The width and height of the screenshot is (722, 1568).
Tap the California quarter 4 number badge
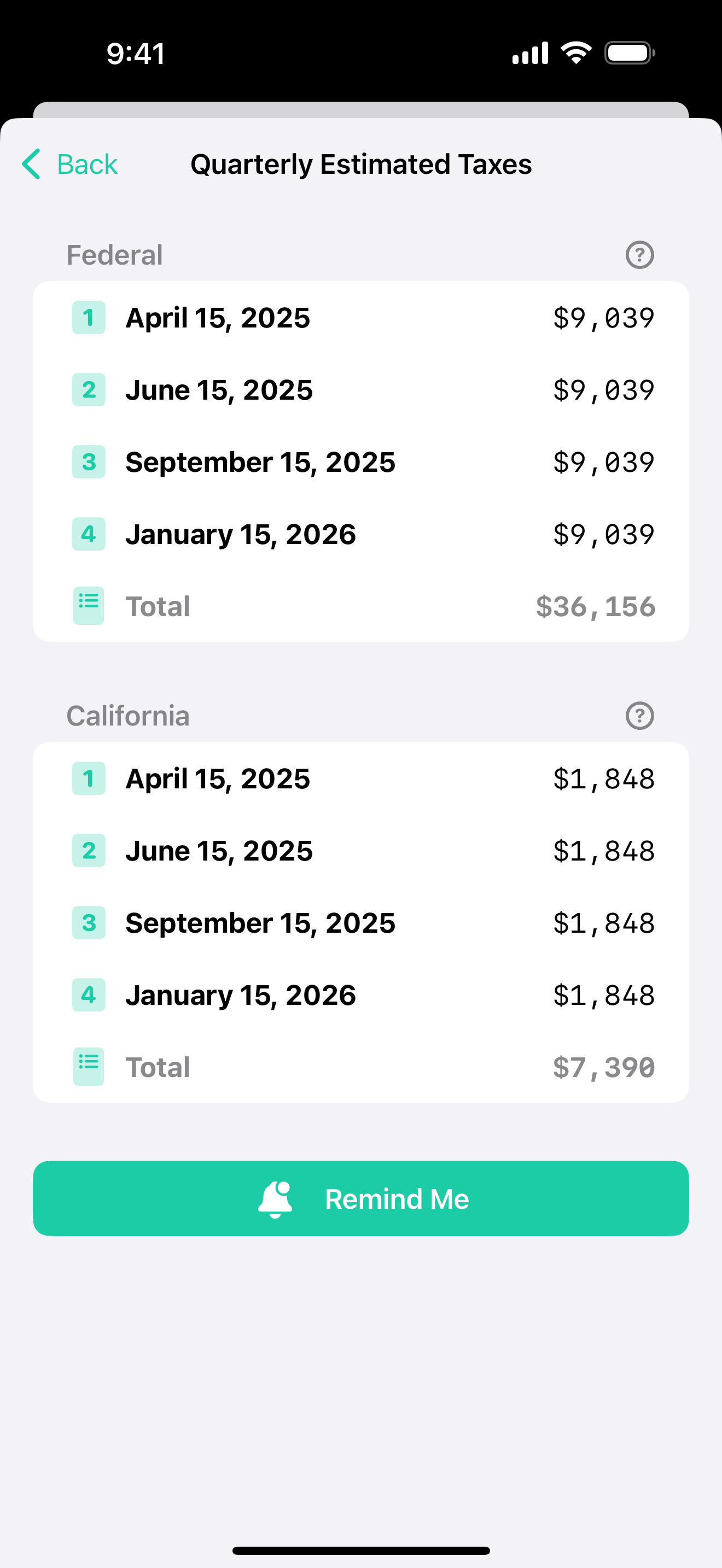[x=89, y=994]
